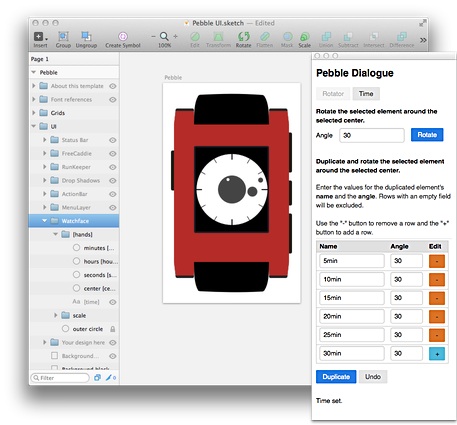This screenshot has height=425, width=457.
Task: Click the Filter search field
Action: pyautogui.click(x=60, y=378)
